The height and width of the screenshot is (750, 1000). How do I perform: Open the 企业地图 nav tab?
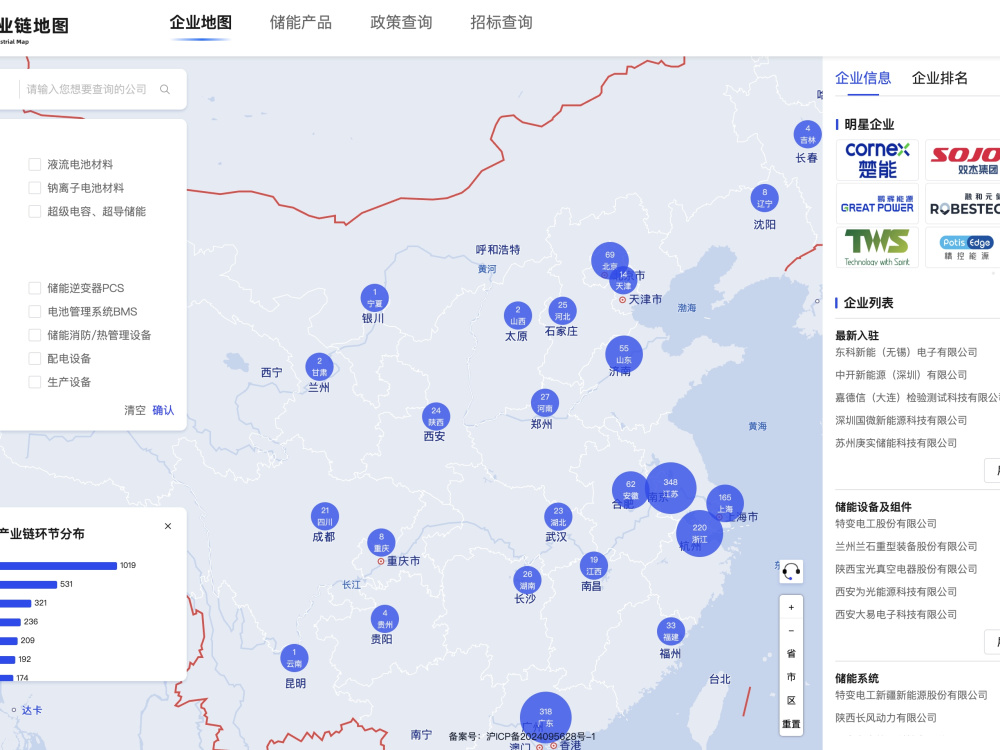[201, 22]
